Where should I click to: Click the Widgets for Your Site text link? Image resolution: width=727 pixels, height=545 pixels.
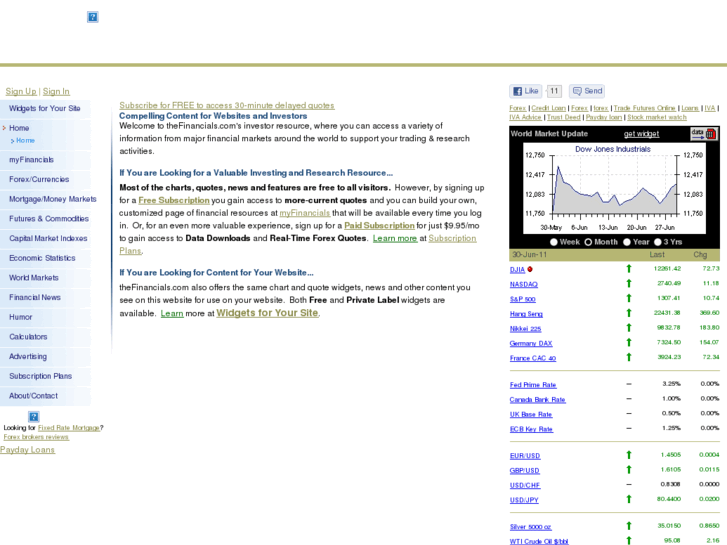pos(267,313)
